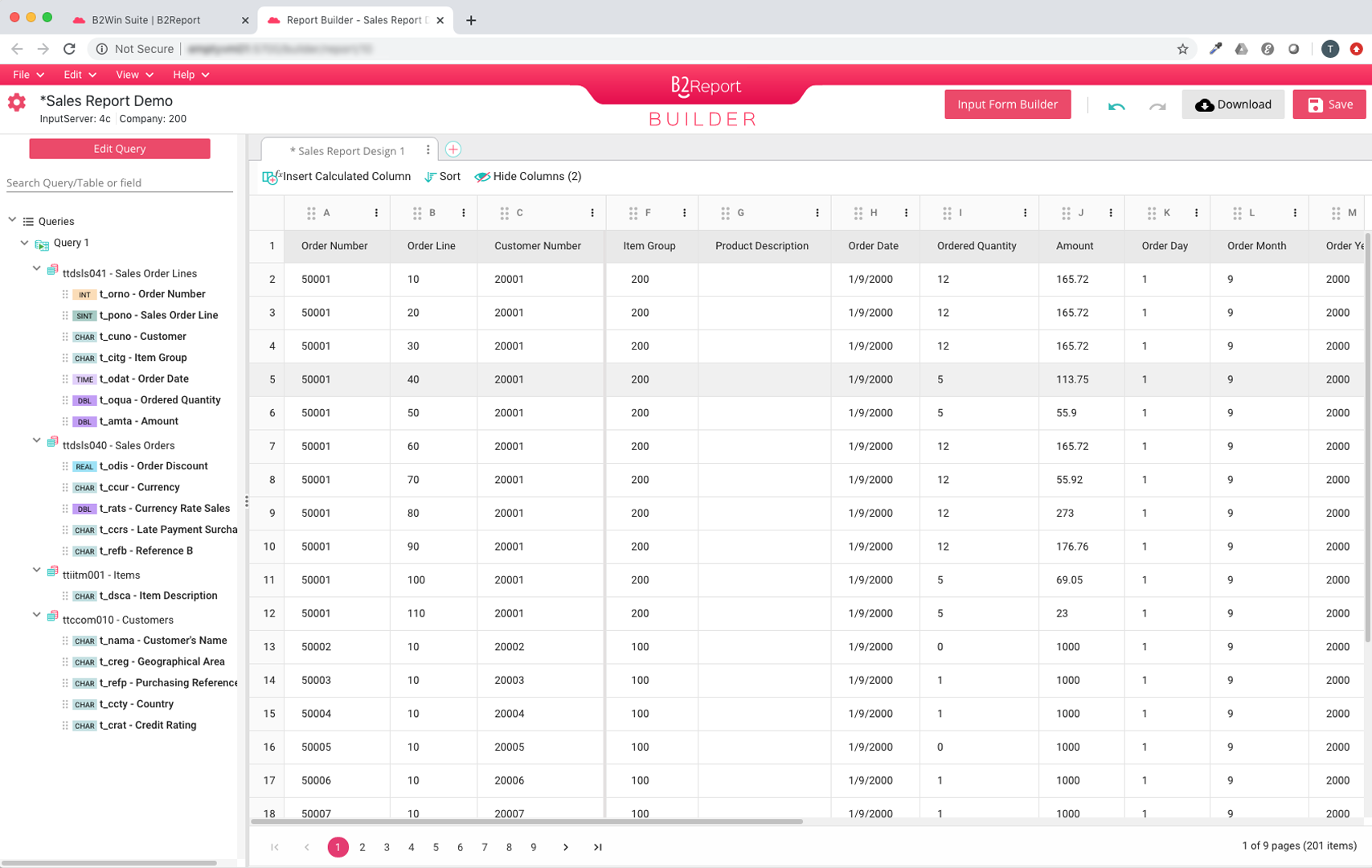Open the File menu
This screenshot has height=868, width=1372.
coord(28,75)
